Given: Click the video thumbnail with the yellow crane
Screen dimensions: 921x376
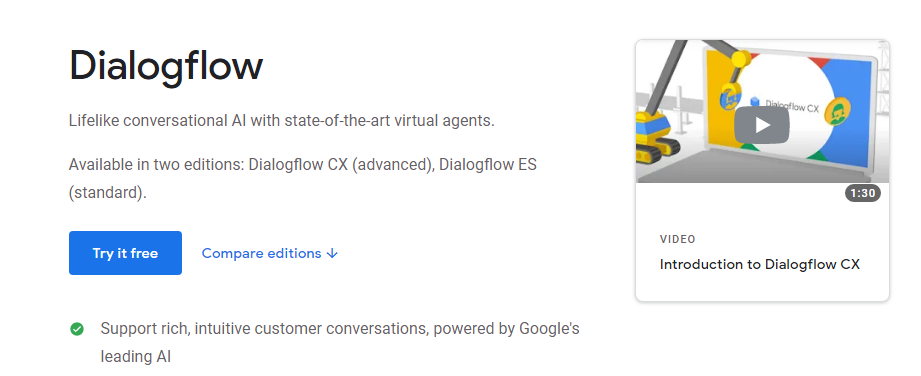Looking at the screenshot, I should click(x=762, y=112).
